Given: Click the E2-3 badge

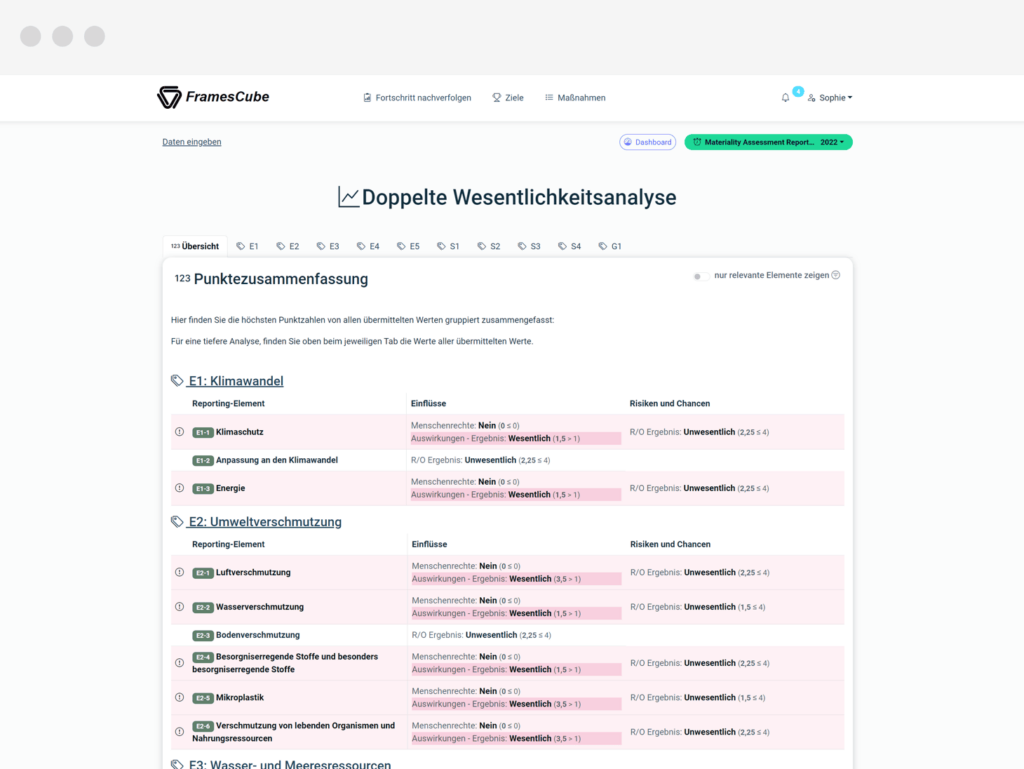Looking at the screenshot, I should coord(202,635).
